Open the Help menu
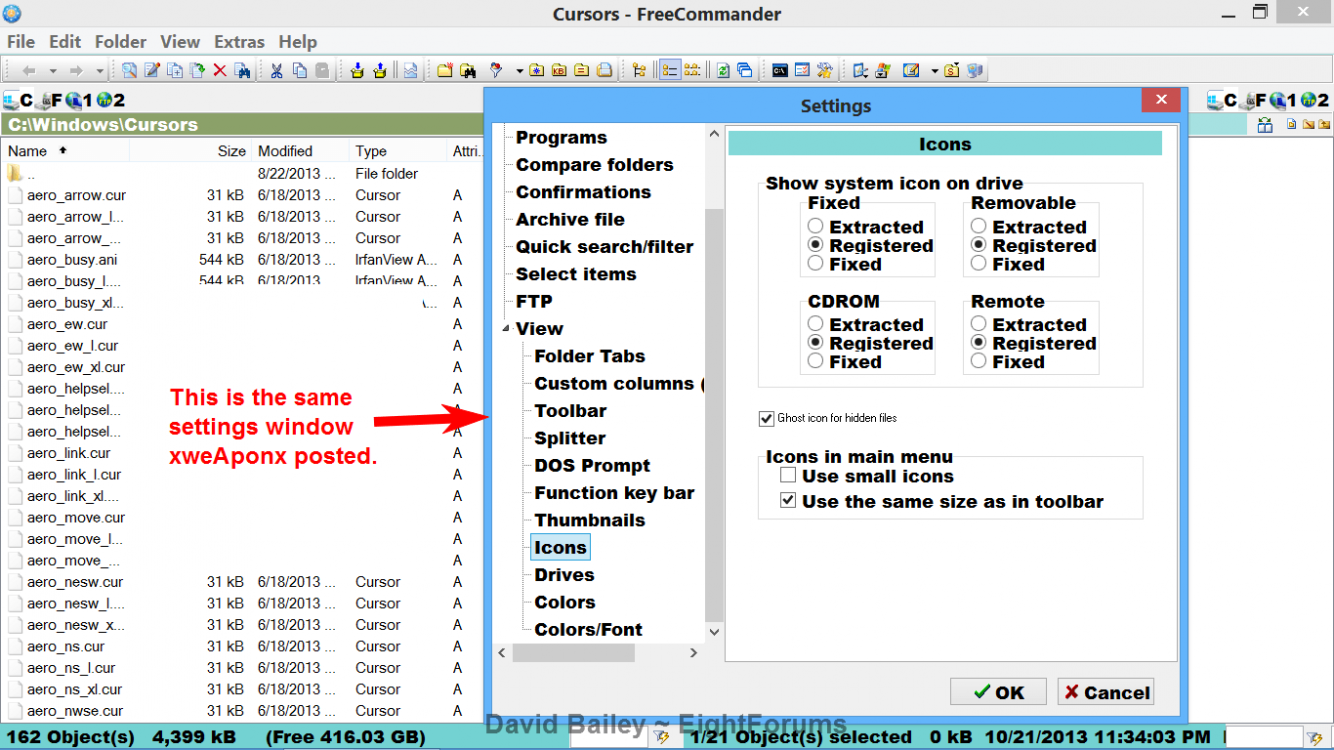This screenshot has height=750, width=1334. (298, 42)
